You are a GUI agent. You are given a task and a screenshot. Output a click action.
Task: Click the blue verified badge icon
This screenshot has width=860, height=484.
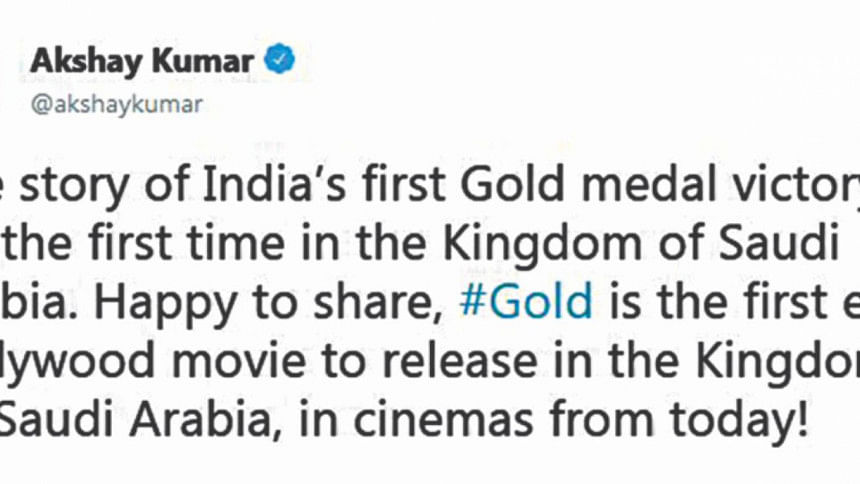tap(280, 59)
